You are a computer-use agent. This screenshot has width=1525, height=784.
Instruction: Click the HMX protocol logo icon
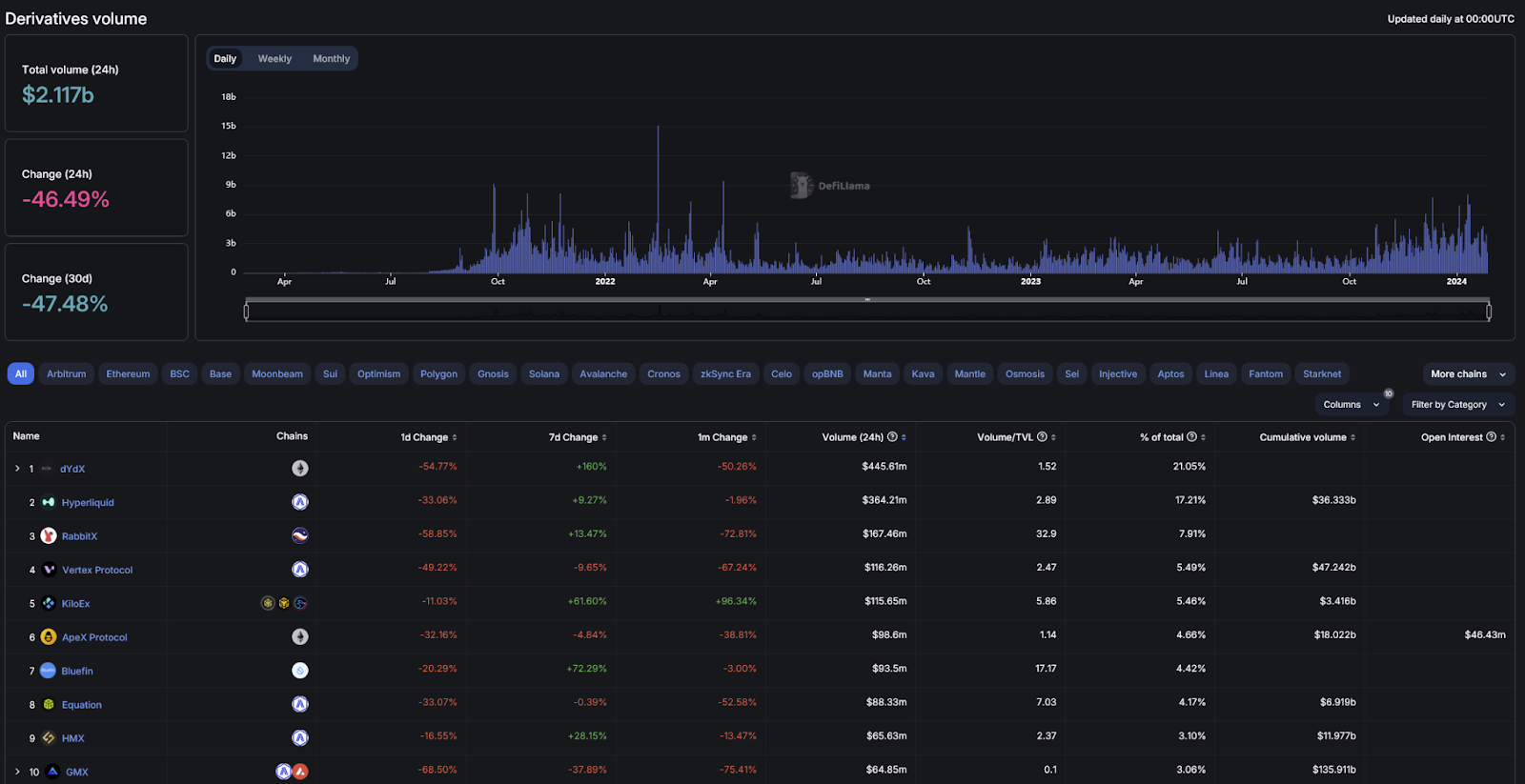tap(49, 738)
